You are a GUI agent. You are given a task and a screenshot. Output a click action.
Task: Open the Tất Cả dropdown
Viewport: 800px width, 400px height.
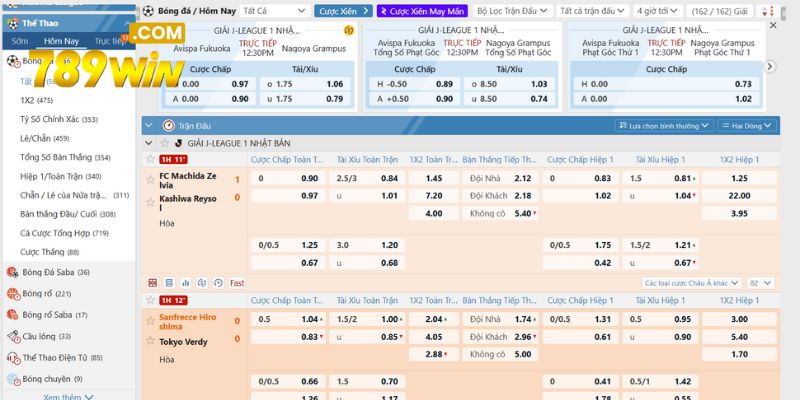pyautogui.click(x=274, y=11)
